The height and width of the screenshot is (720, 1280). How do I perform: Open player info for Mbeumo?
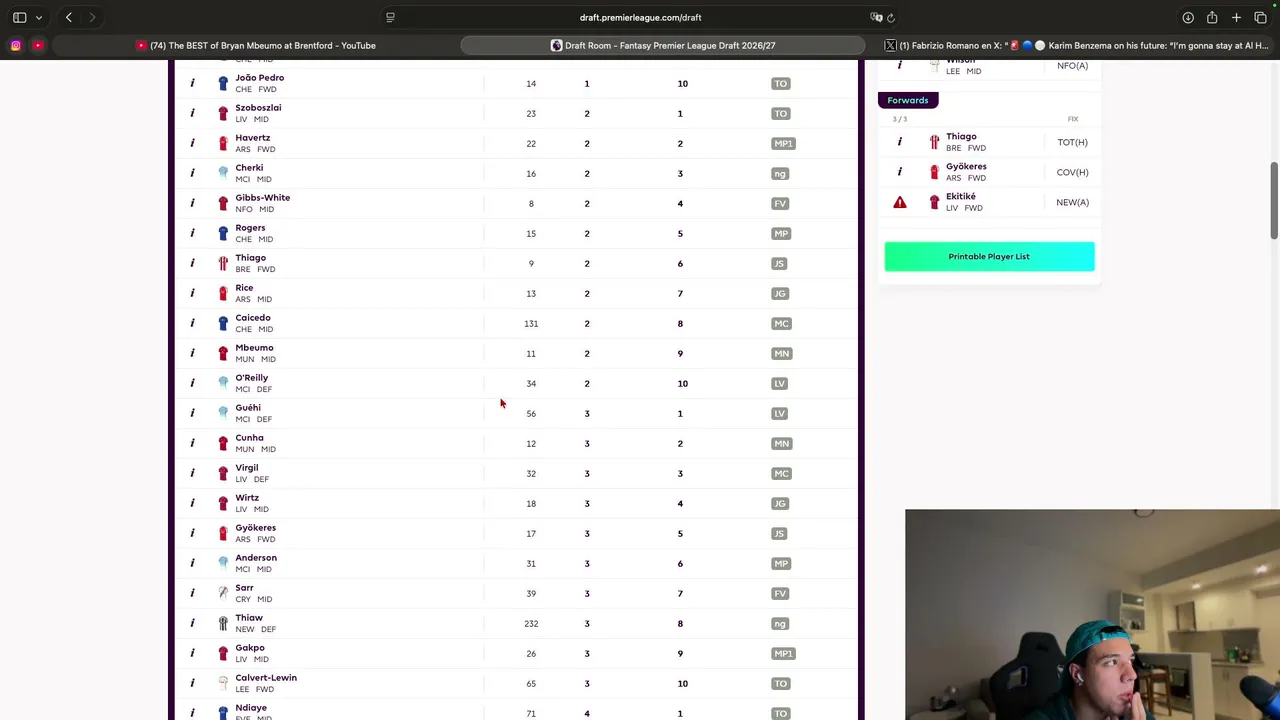192,353
